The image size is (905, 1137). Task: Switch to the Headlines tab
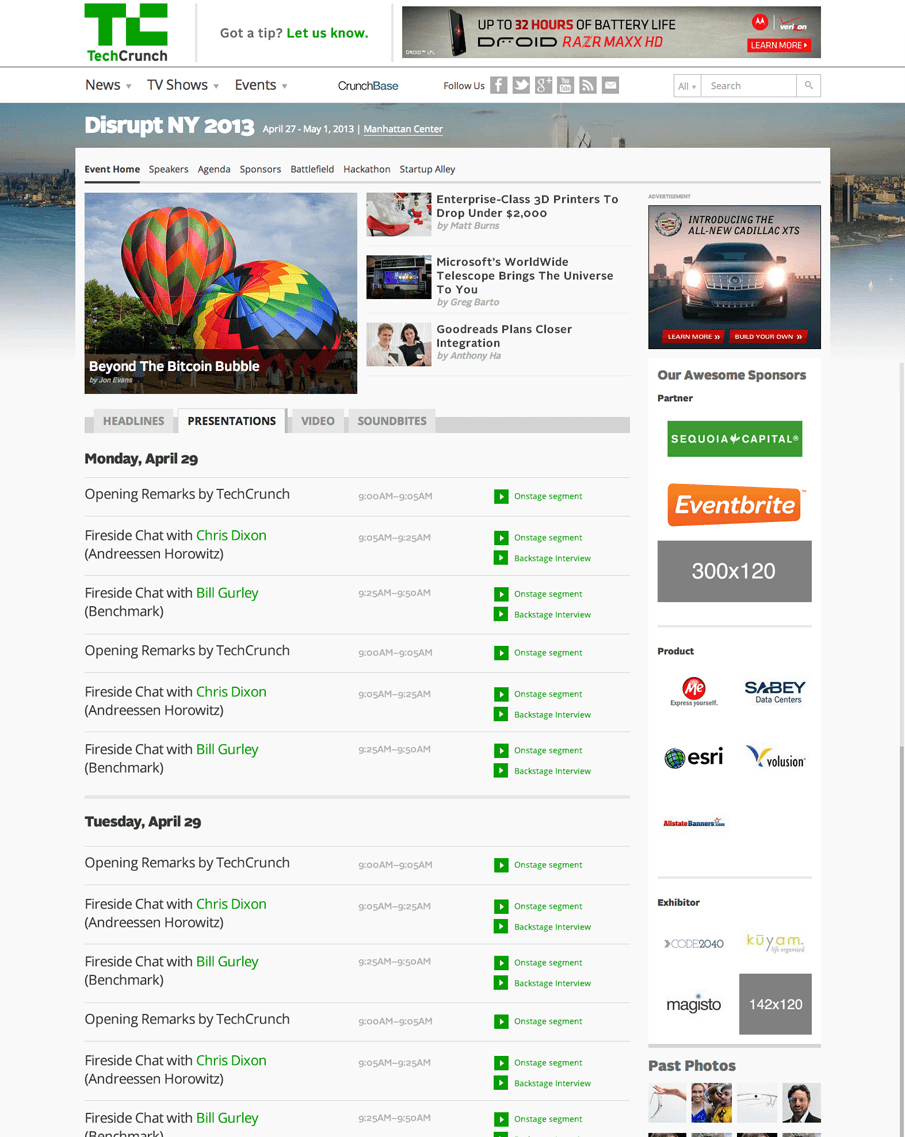(x=133, y=421)
